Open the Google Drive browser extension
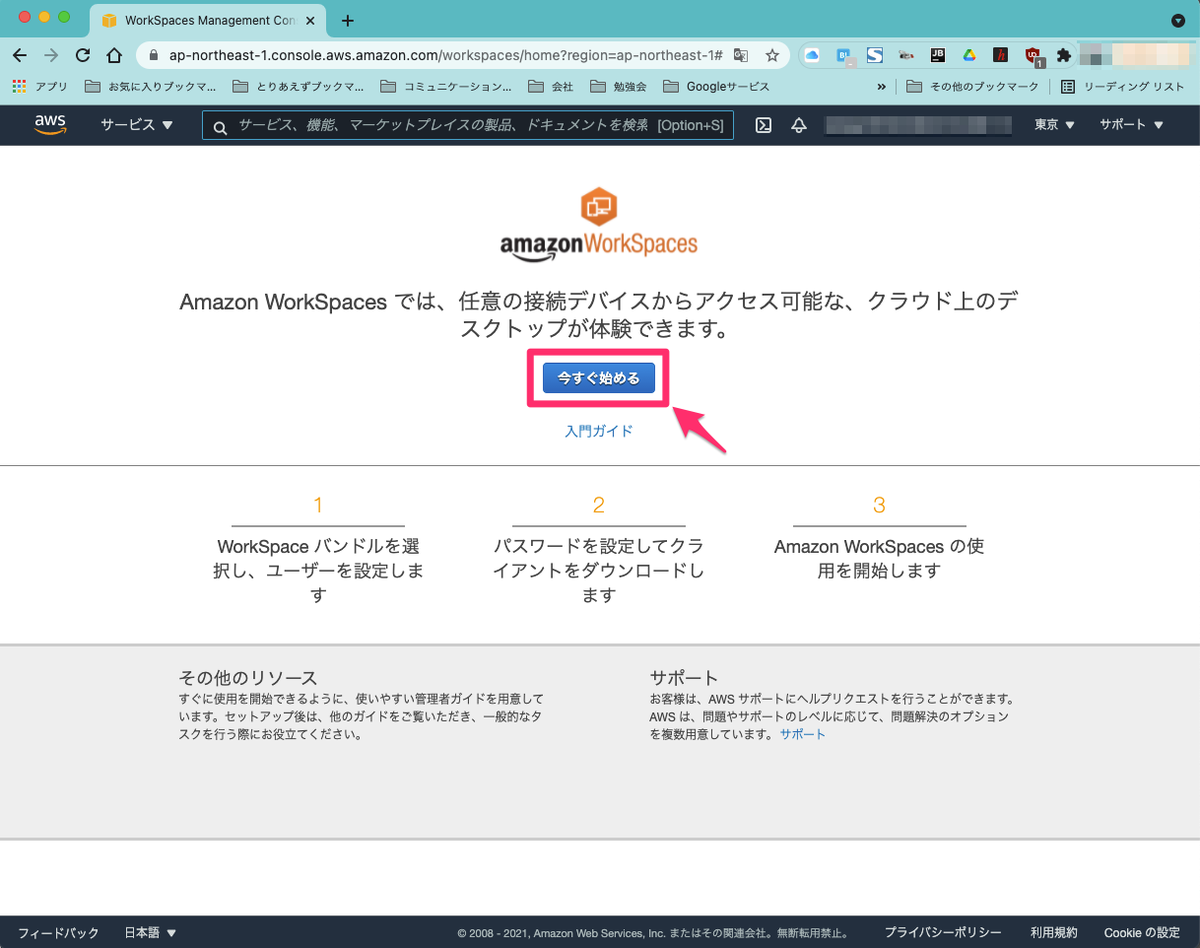1200x948 pixels. point(970,56)
